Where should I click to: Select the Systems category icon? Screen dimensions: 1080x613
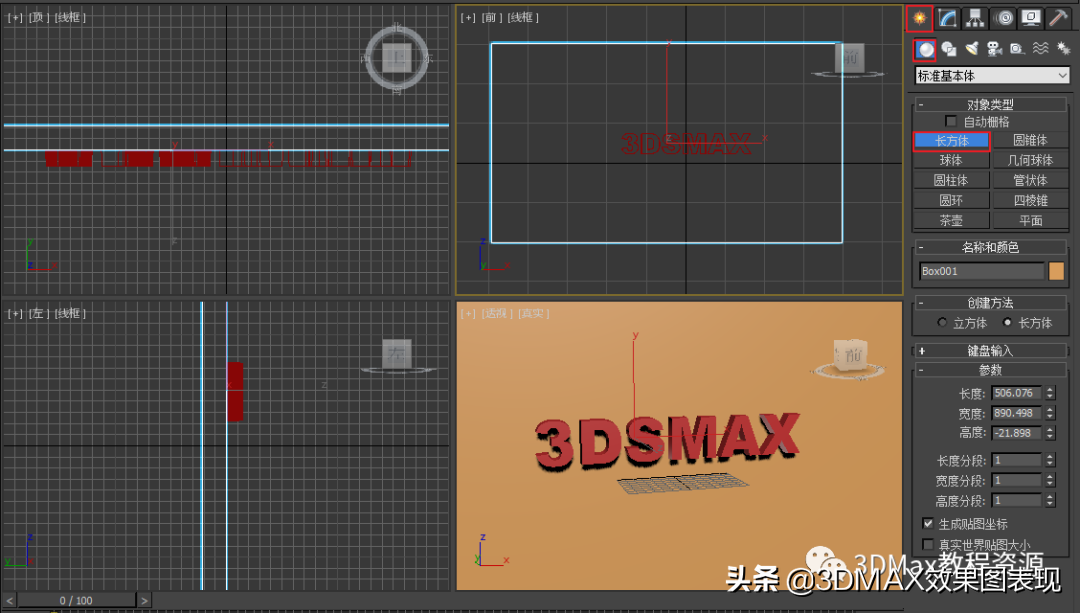pos(1063,49)
